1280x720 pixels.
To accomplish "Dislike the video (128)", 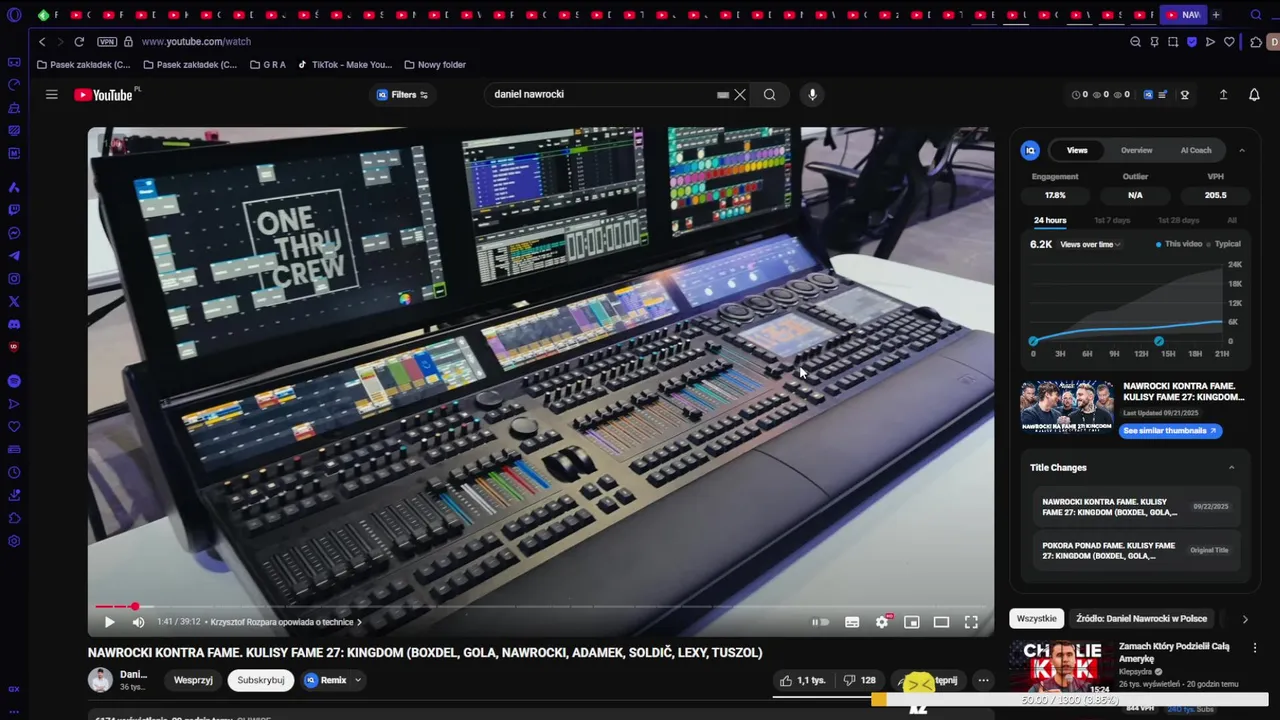I will click(859, 680).
